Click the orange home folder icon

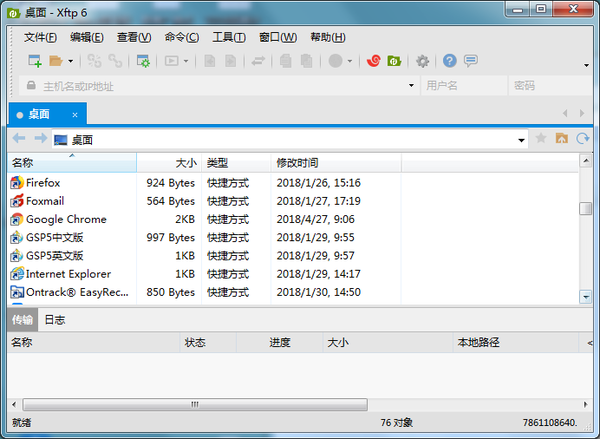[x=562, y=138]
